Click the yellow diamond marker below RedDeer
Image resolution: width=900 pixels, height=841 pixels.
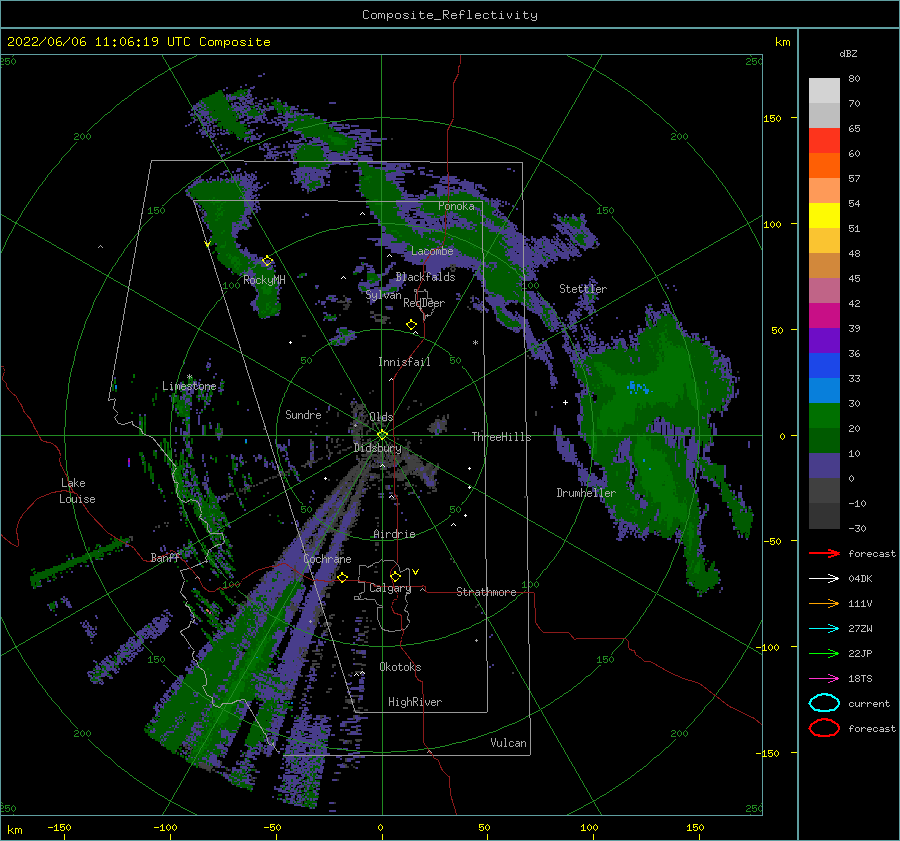pyautogui.click(x=411, y=325)
